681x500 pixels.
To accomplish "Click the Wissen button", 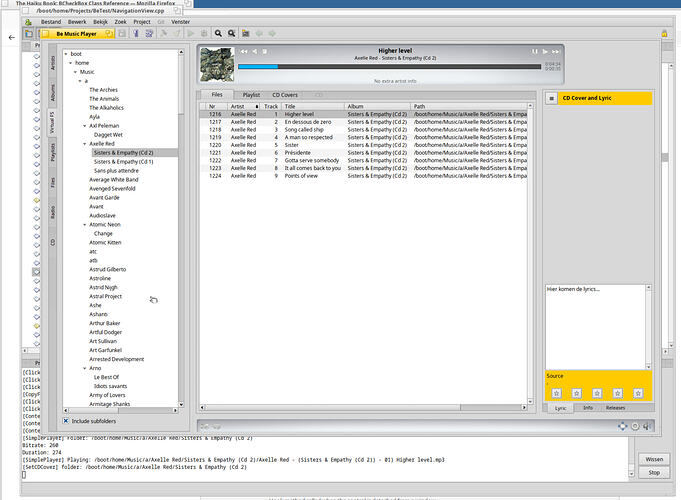I will click(x=654, y=459).
